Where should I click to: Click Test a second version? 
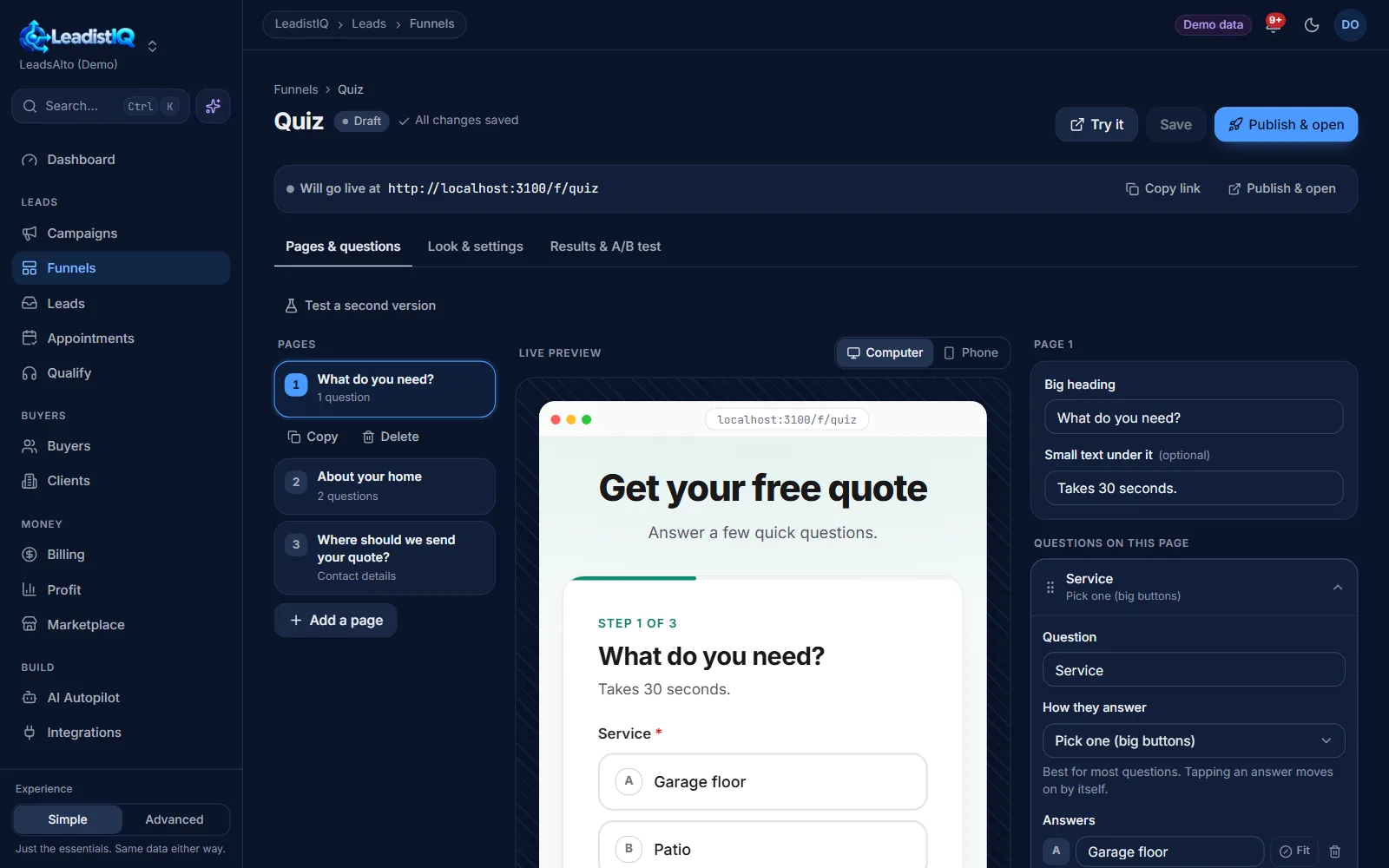pos(360,306)
